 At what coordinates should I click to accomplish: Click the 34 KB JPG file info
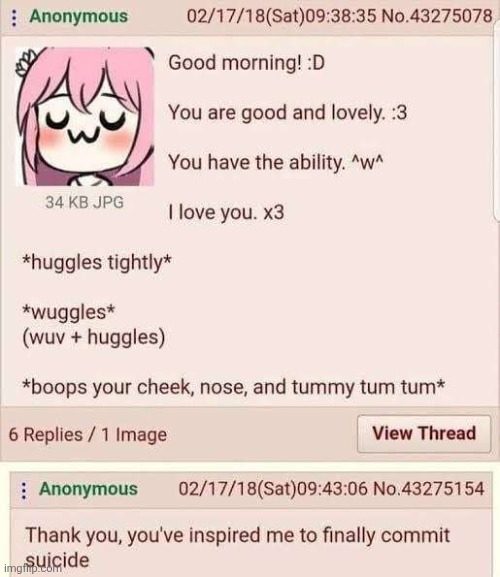point(84,202)
